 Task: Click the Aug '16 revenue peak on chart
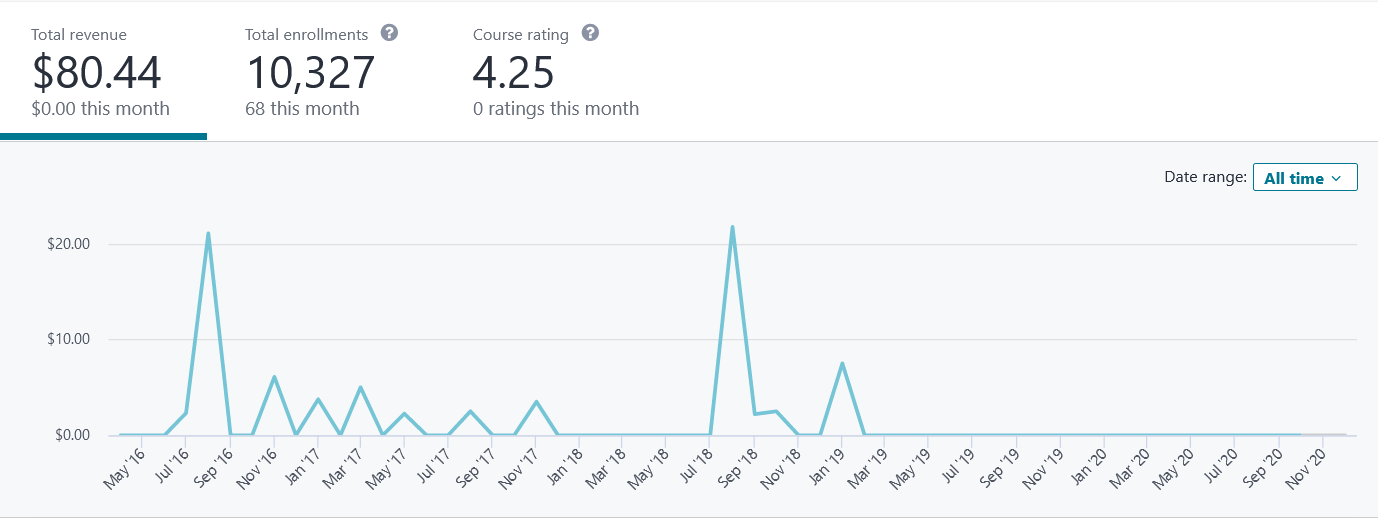coord(208,233)
